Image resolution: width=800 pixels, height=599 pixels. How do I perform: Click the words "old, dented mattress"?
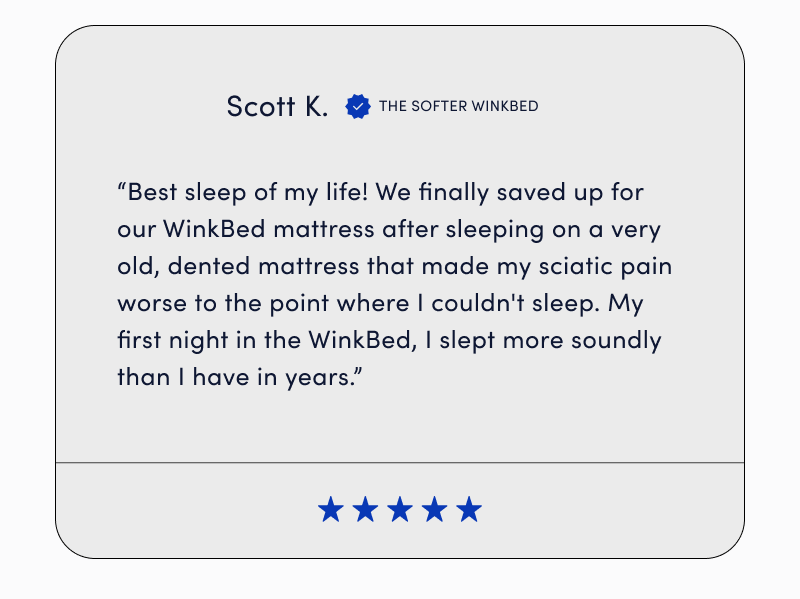238,266
